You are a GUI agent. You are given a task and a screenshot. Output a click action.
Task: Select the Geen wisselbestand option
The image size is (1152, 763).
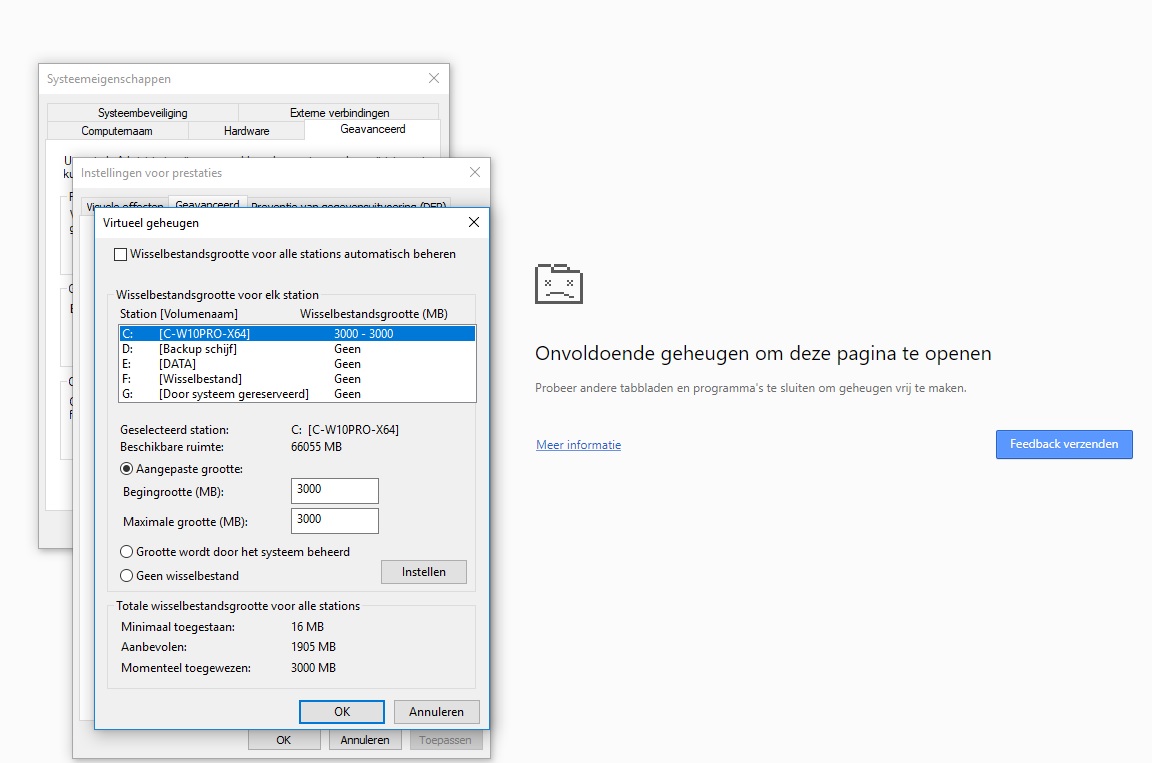click(x=127, y=575)
